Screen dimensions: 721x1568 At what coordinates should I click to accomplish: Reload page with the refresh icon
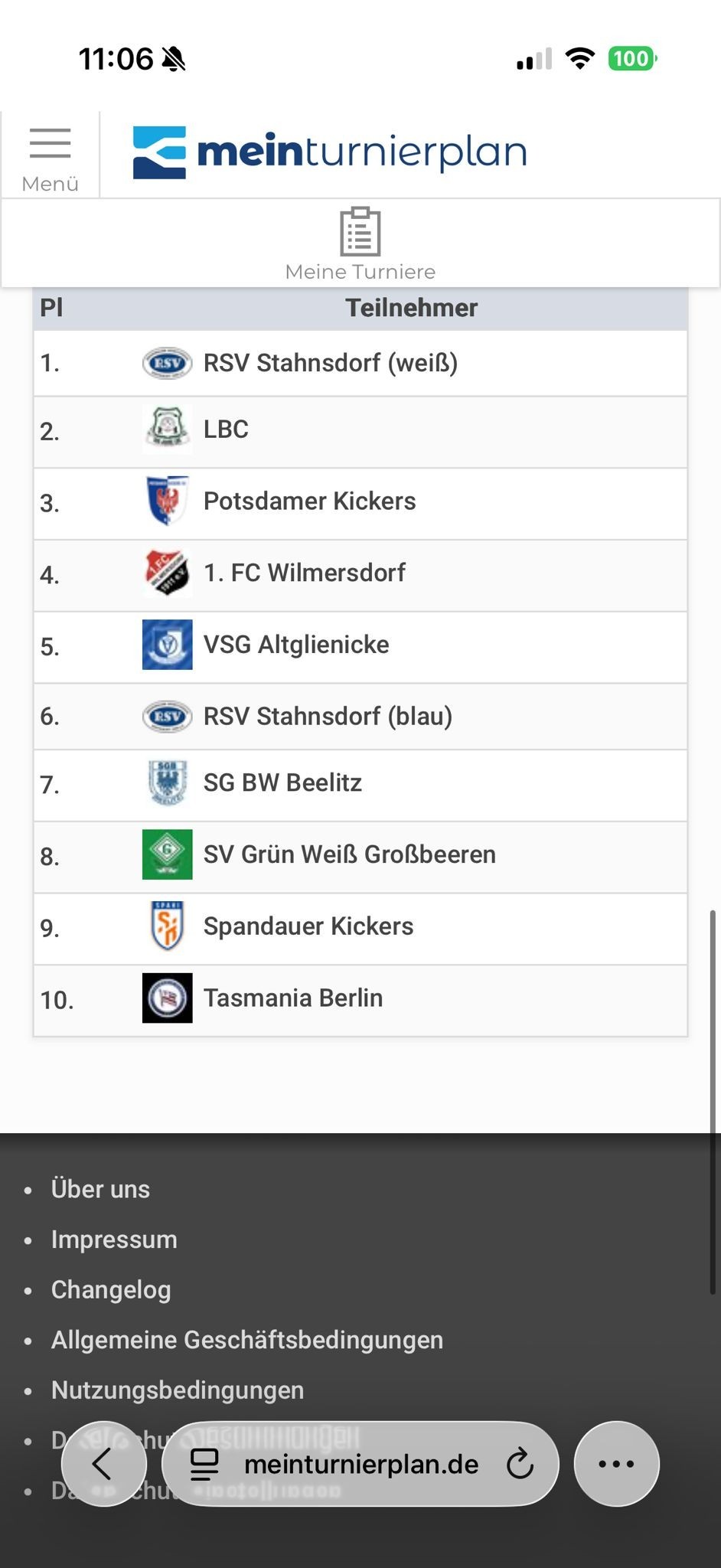(520, 1465)
